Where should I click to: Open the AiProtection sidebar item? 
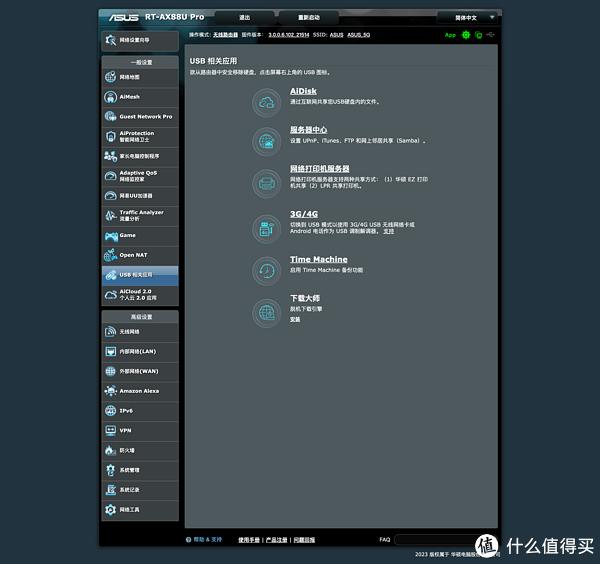140,137
